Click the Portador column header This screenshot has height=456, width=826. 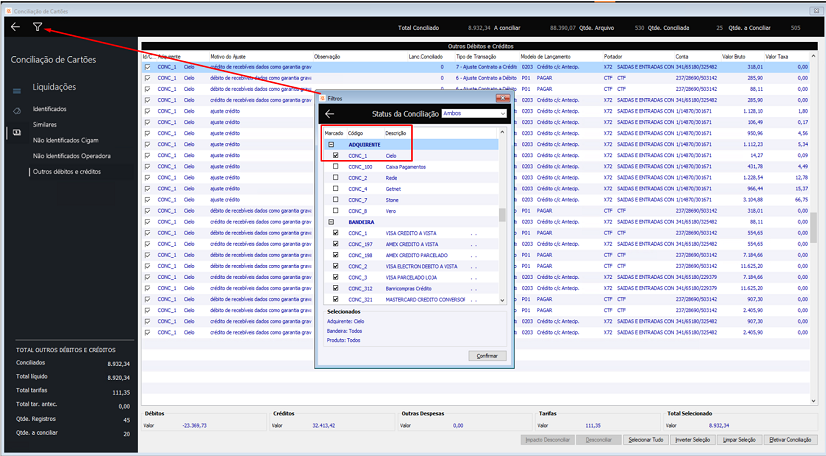click(613, 56)
